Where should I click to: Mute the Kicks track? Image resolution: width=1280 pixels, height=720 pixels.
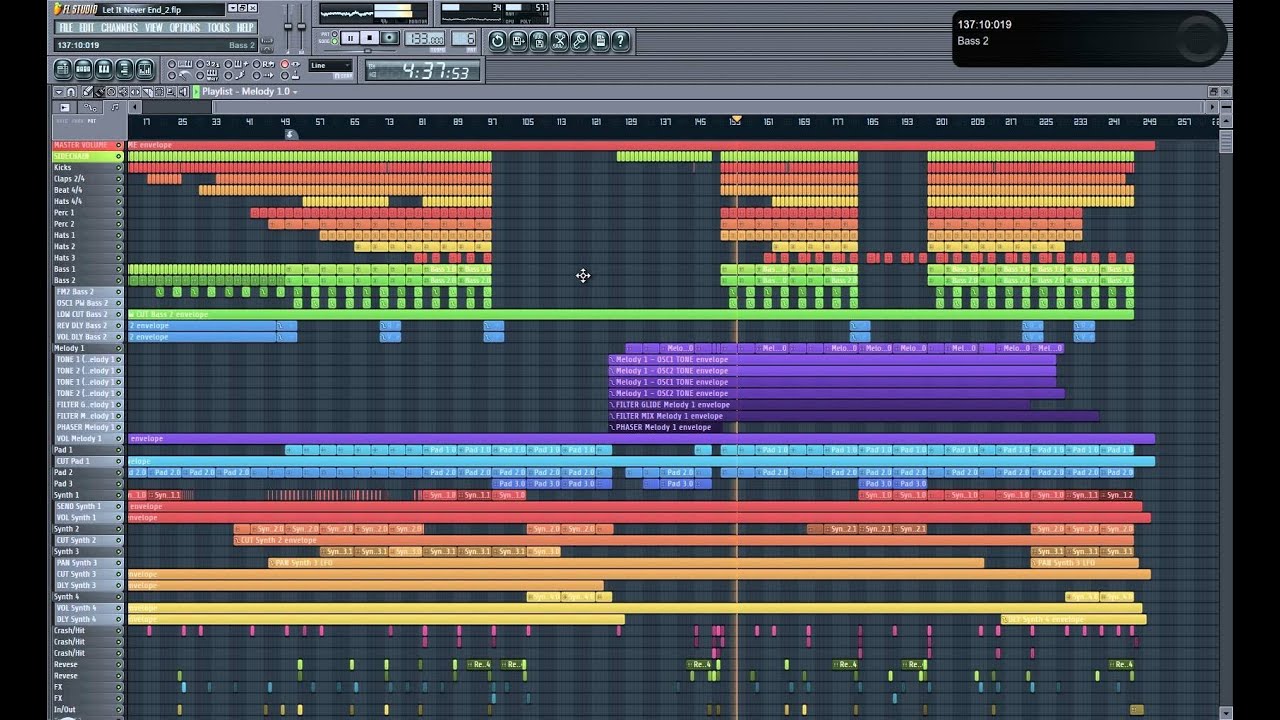click(x=119, y=168)
